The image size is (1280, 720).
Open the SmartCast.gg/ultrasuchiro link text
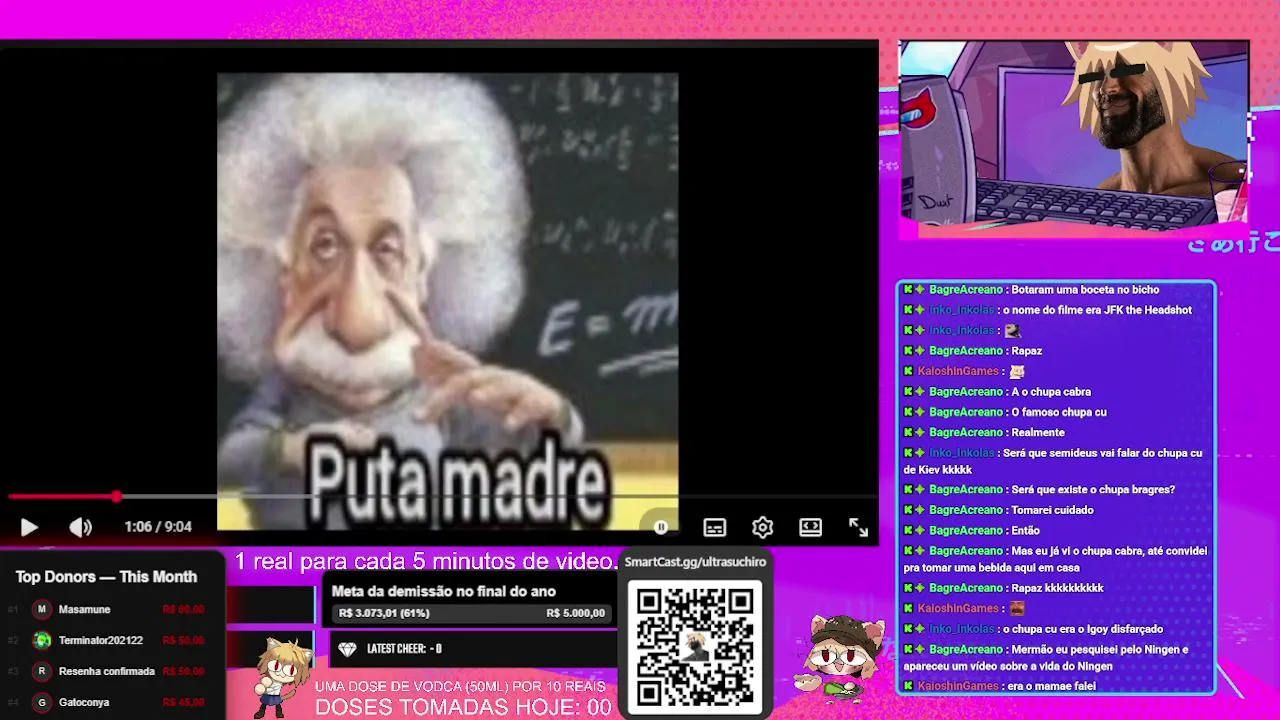695,562
